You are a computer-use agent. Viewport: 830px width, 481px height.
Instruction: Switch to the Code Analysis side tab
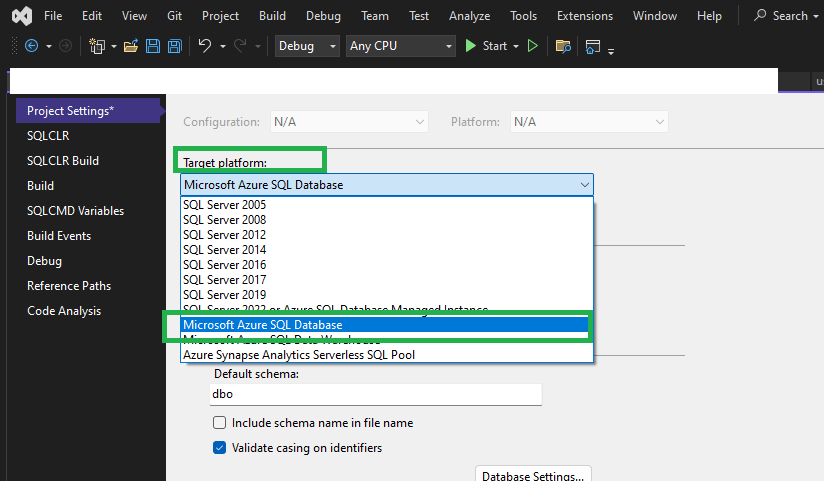point(64,311)
